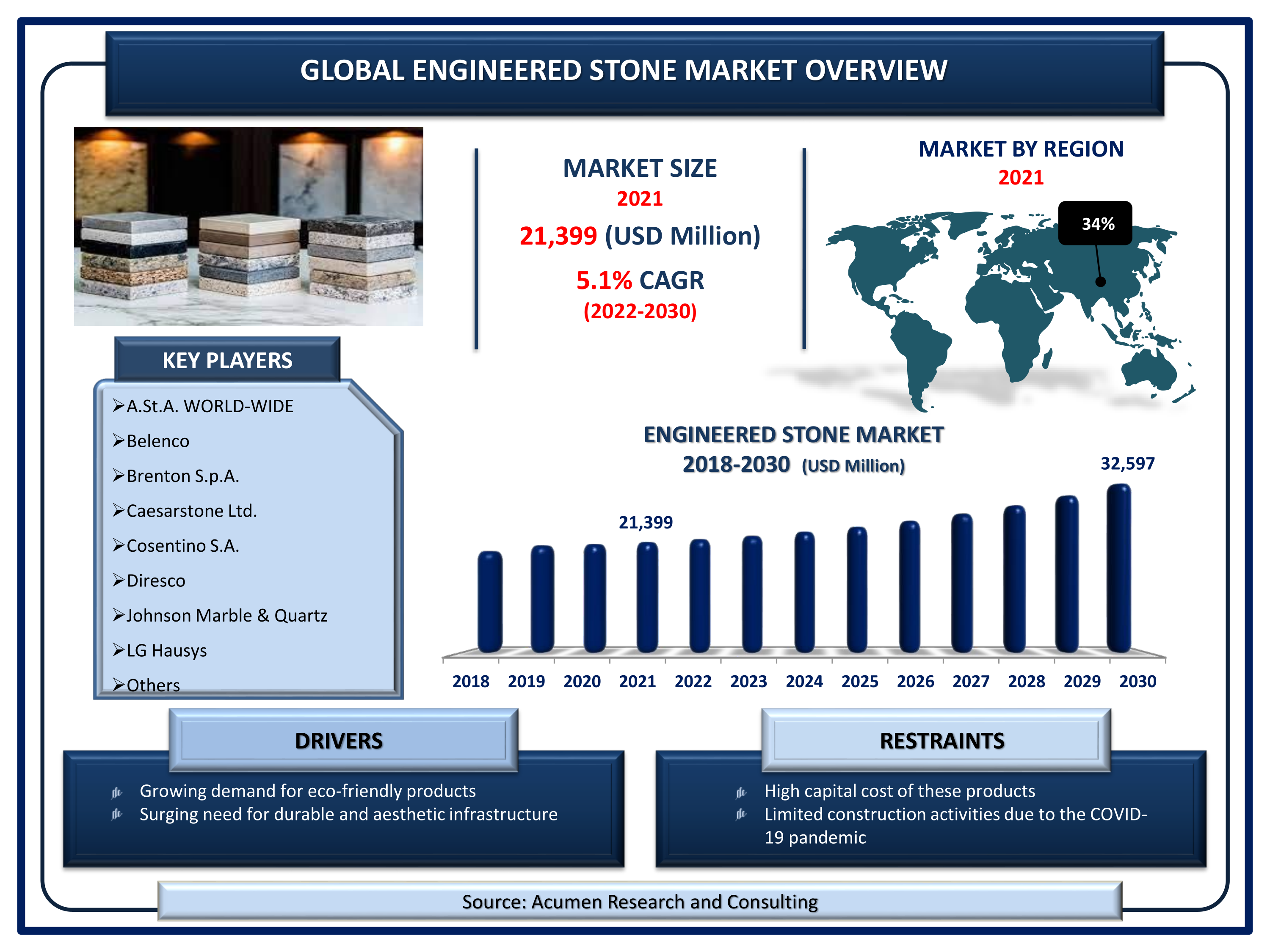
Task: Select Limited construction activities COVID-19 text
Action: [956, 826]
